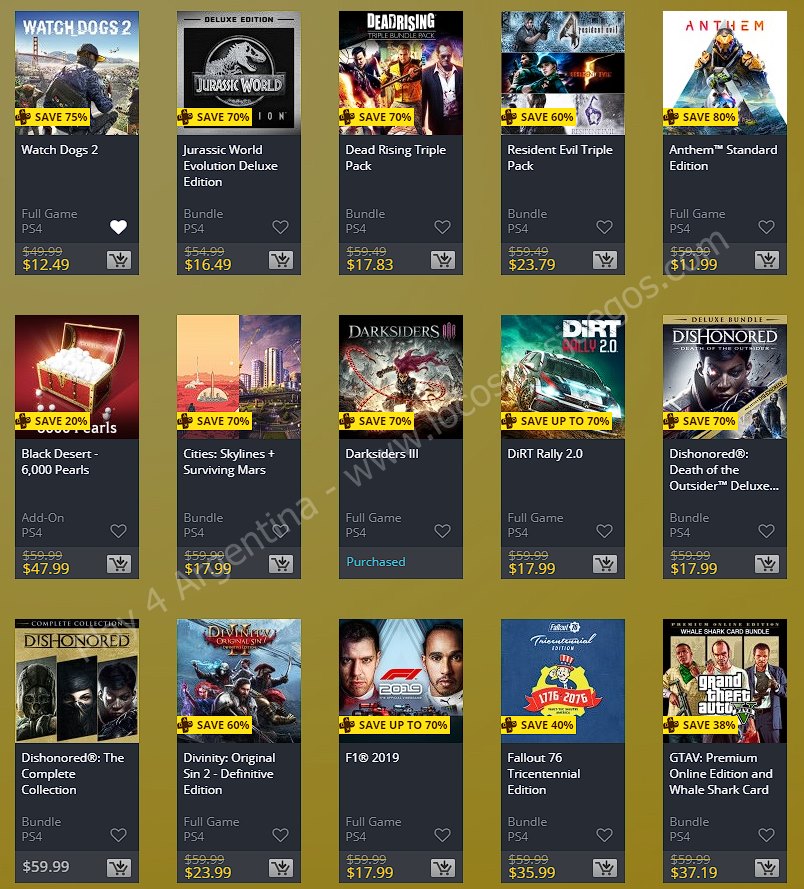Add GTAV Premium Online Edition to cart
The width and height of the screenshot is (804, 889).
[767, 867]
